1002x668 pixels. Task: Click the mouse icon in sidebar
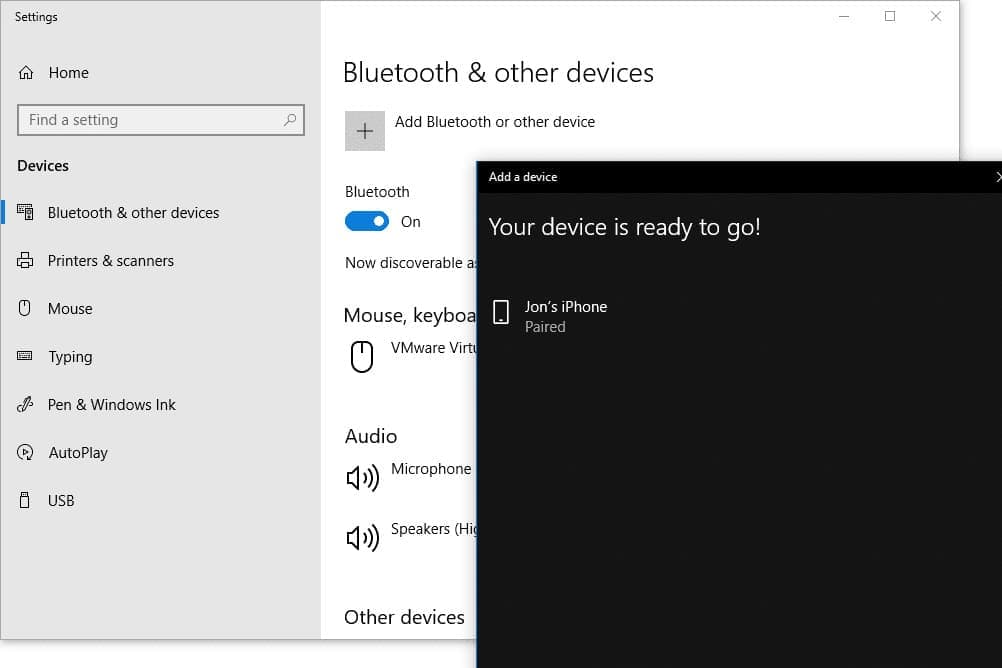pos(24,308)
